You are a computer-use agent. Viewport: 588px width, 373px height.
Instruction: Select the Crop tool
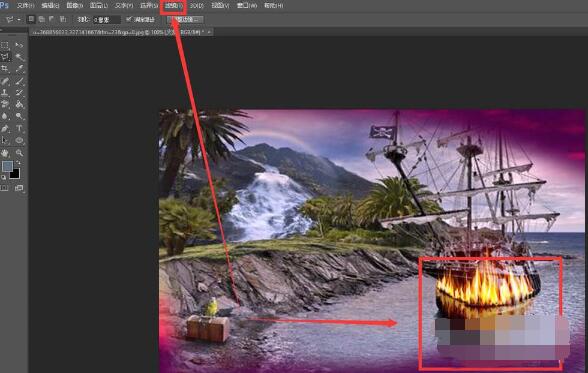[x=5, y=69]
